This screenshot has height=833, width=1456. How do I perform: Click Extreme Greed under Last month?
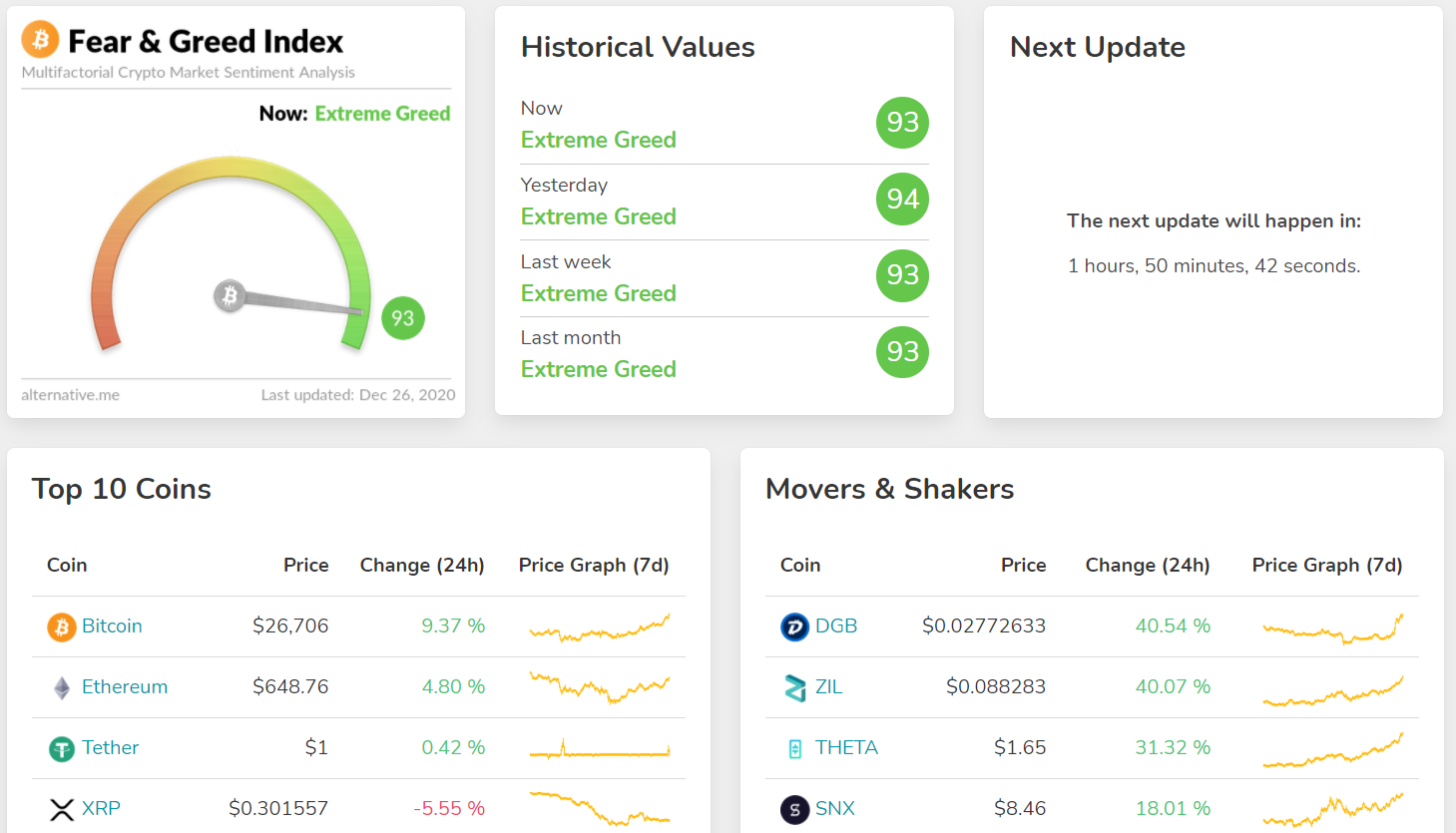[599, 369]
